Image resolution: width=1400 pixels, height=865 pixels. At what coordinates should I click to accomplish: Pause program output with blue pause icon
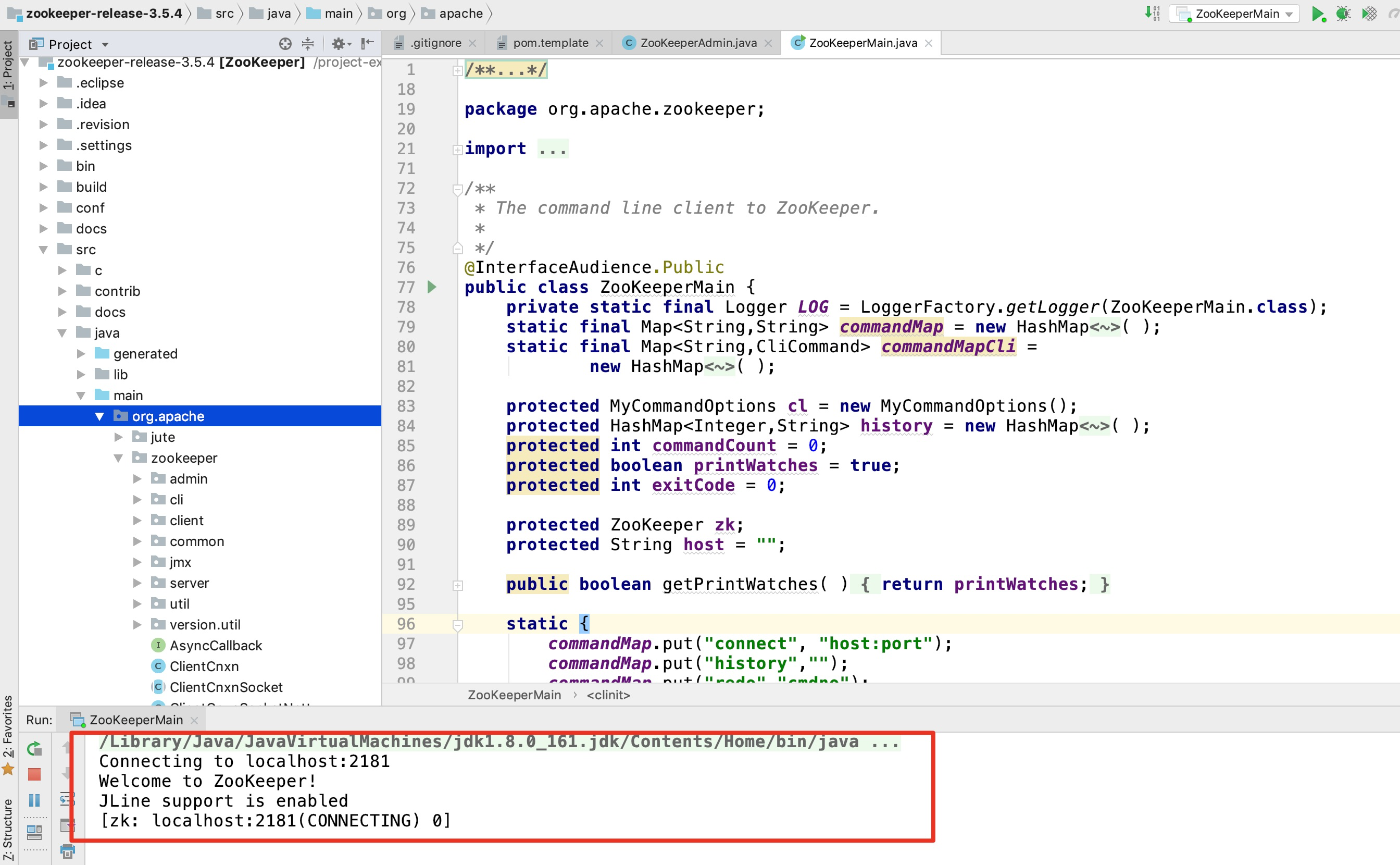pyautogui.click(x=34, y=800)
